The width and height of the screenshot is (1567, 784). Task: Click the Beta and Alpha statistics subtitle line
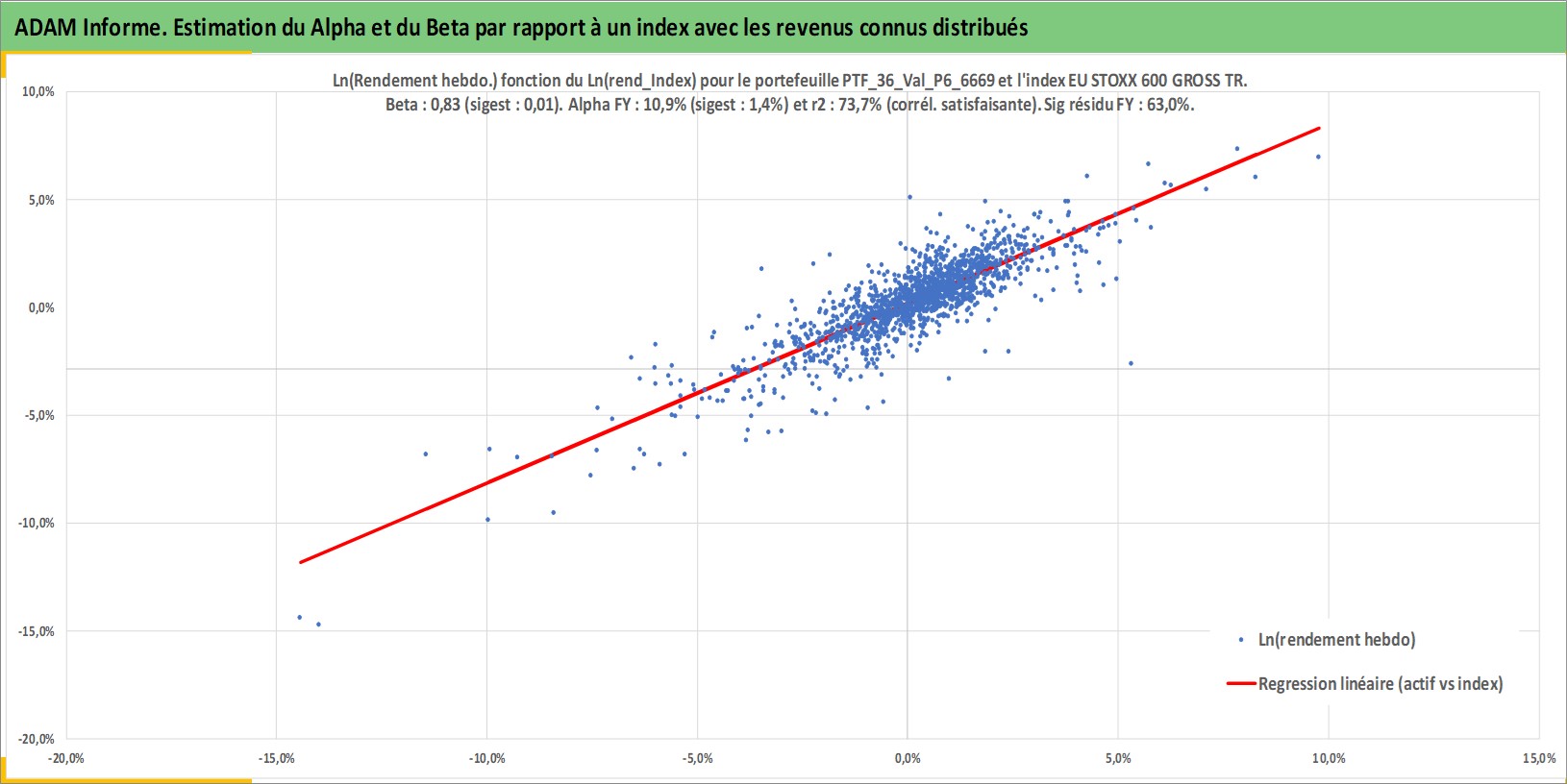pyautogui.click(x=789, y=105)
